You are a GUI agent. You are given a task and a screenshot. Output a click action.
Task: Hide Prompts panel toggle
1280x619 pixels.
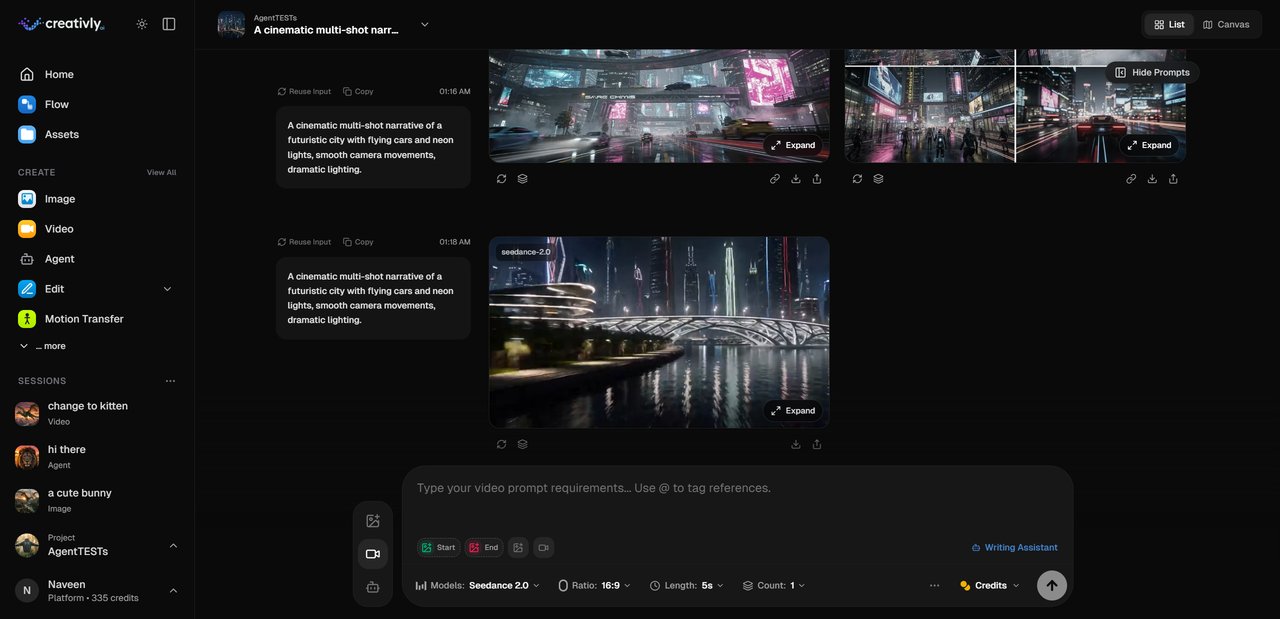[x=1152, y=72]
